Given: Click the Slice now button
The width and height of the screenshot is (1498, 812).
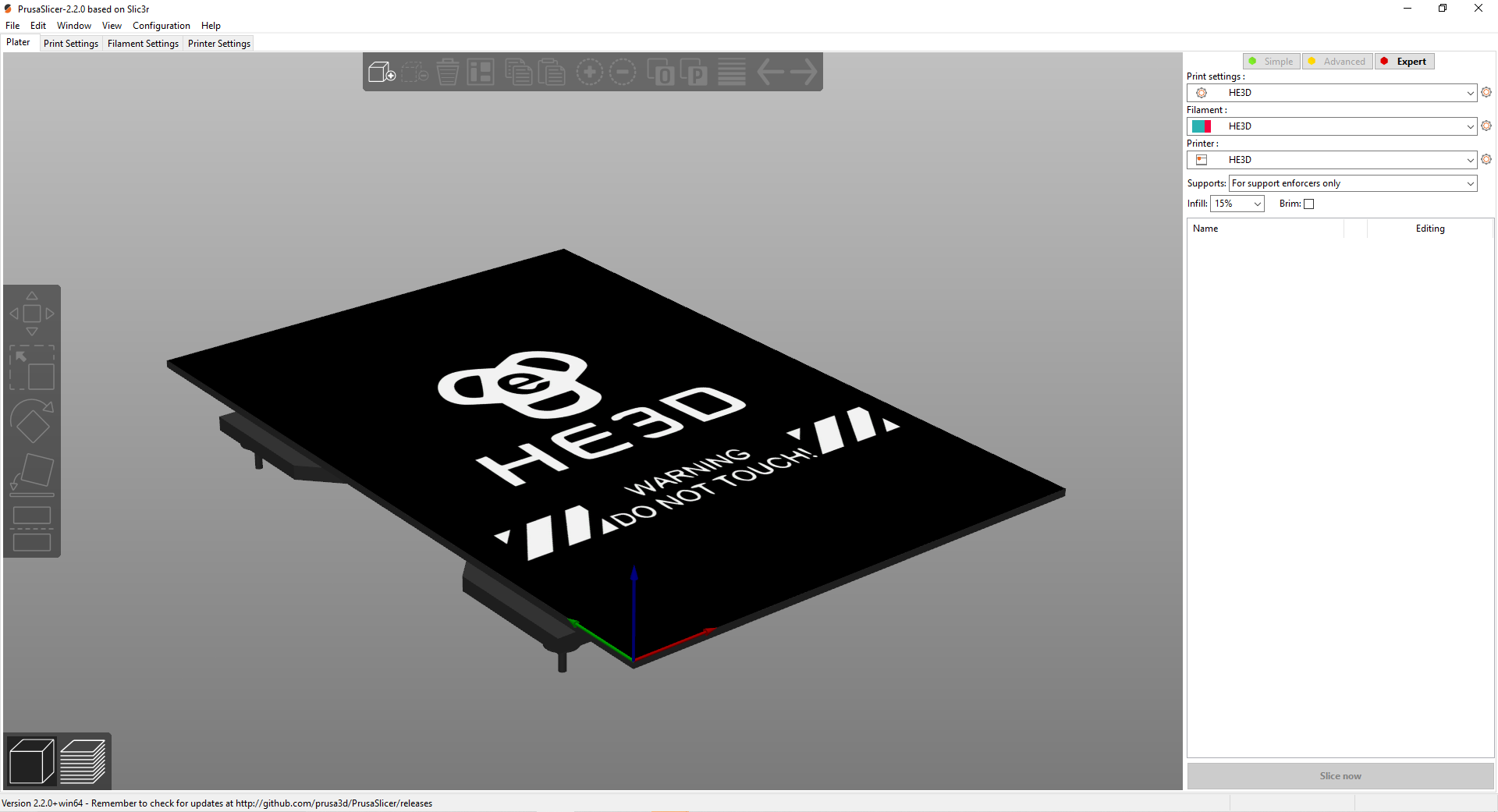Looking at the screenshot, I should [x=1340, y=776].
